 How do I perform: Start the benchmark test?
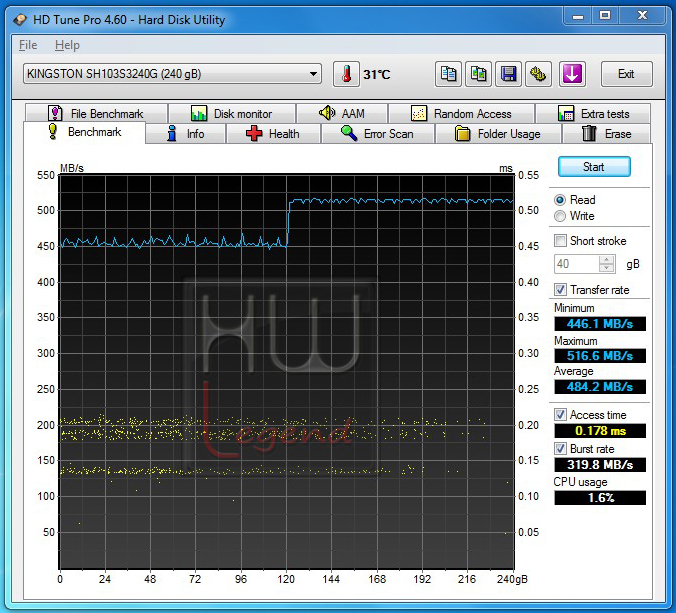click(x=594, y=167)
